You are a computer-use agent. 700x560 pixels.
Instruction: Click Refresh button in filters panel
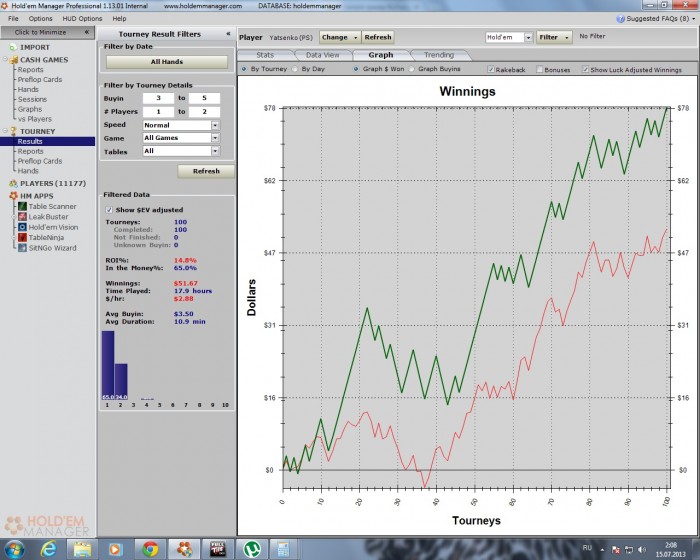206,171
